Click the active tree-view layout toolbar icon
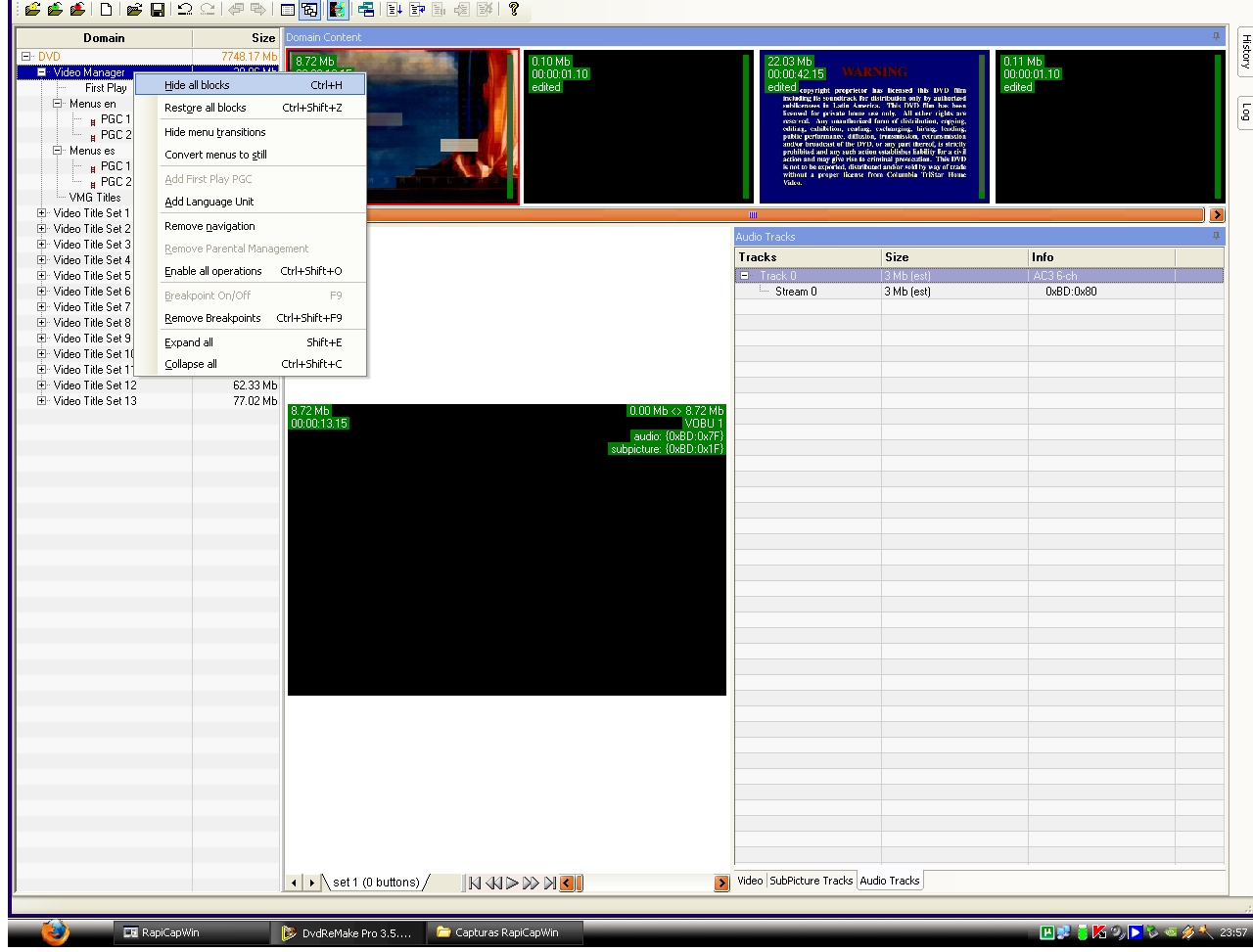 pyautogui.click(x=309, y=10)
